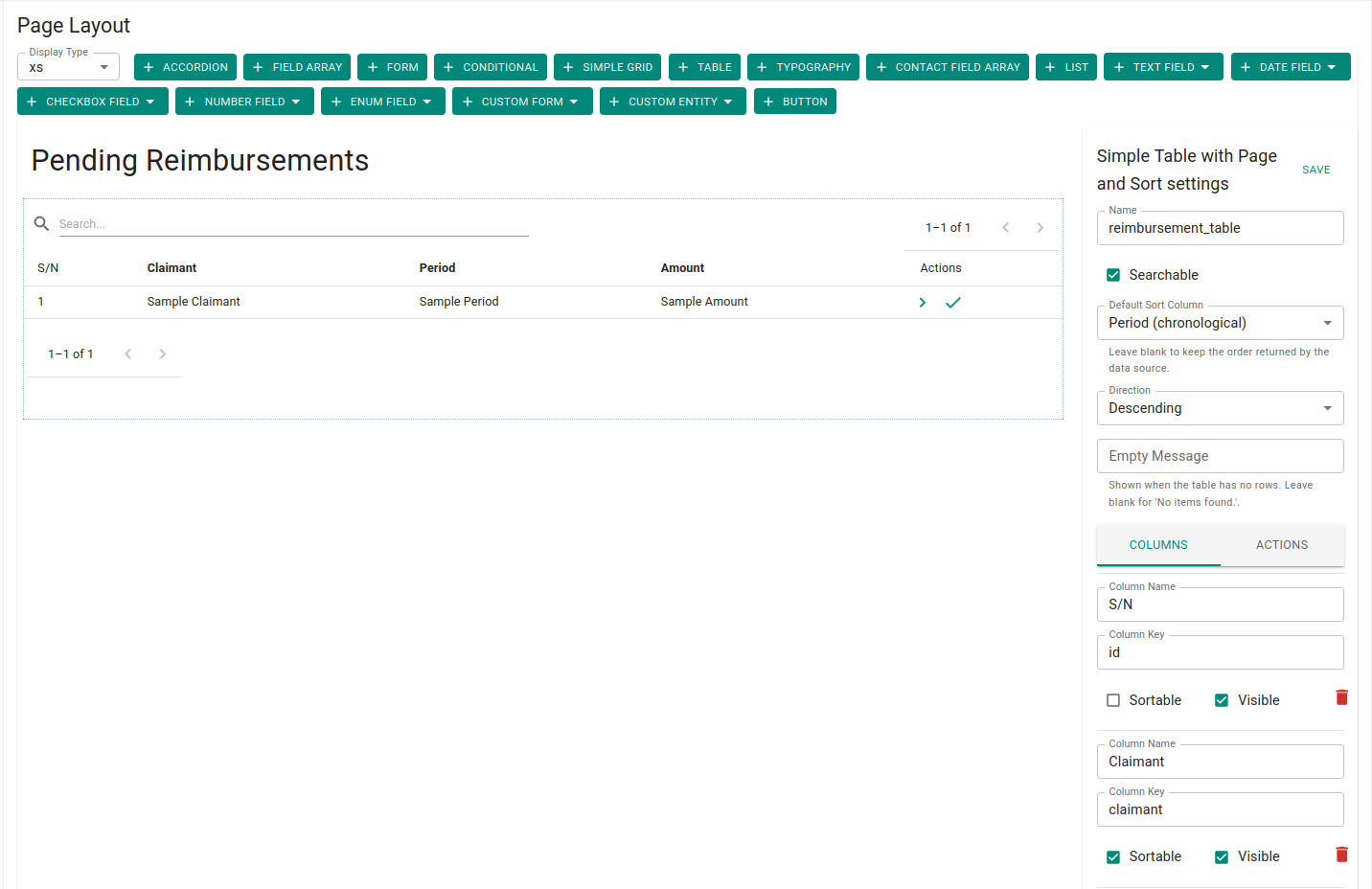Open the Number Field dropdown button
This screenshot has height=889, width=1372.
244,102
